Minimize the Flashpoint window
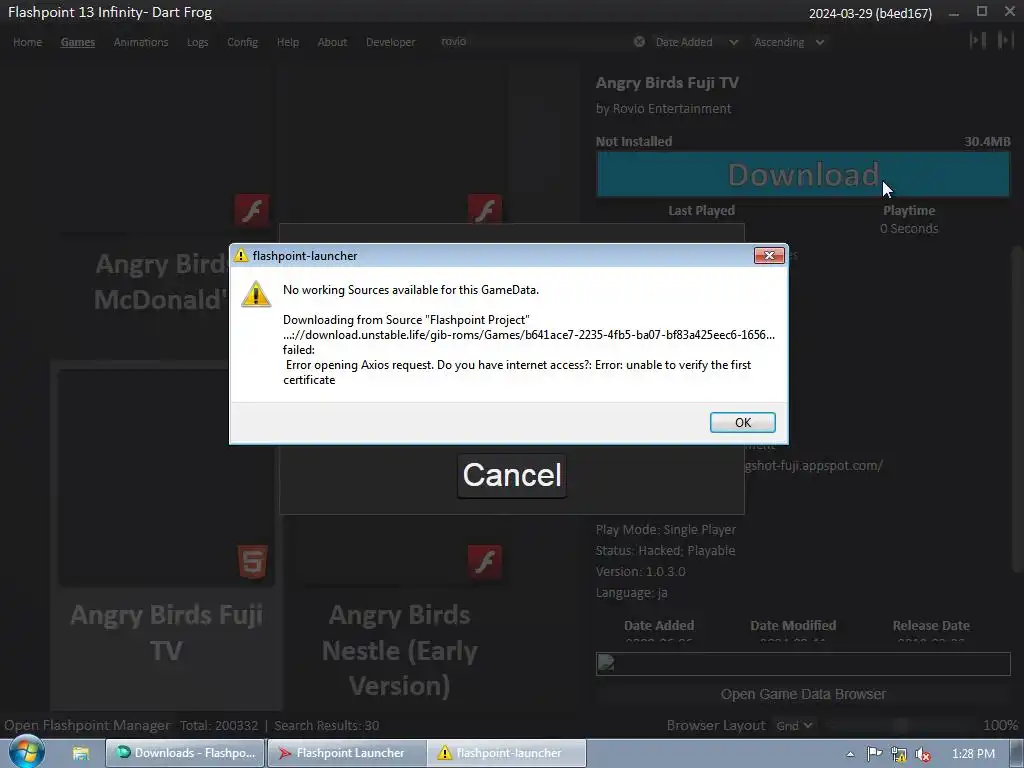Screen dimensions: 1024x768 (954, 12)
